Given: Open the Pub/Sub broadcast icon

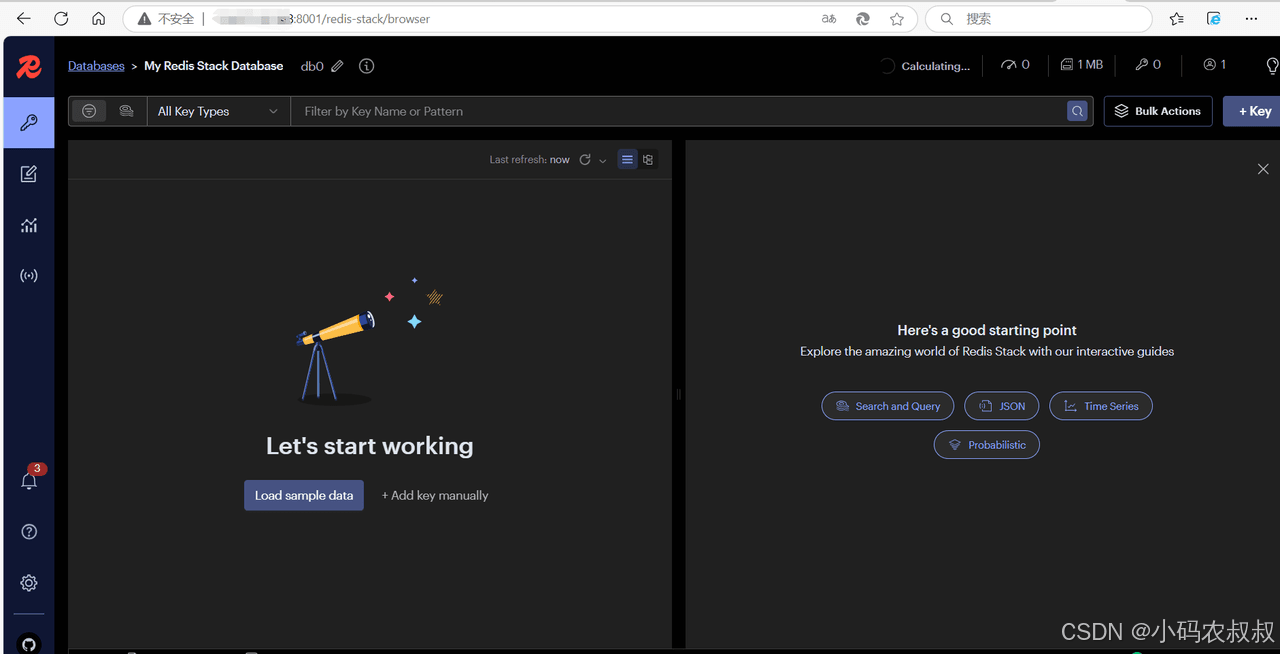Looking at the screenshot, I should [29, 275].
